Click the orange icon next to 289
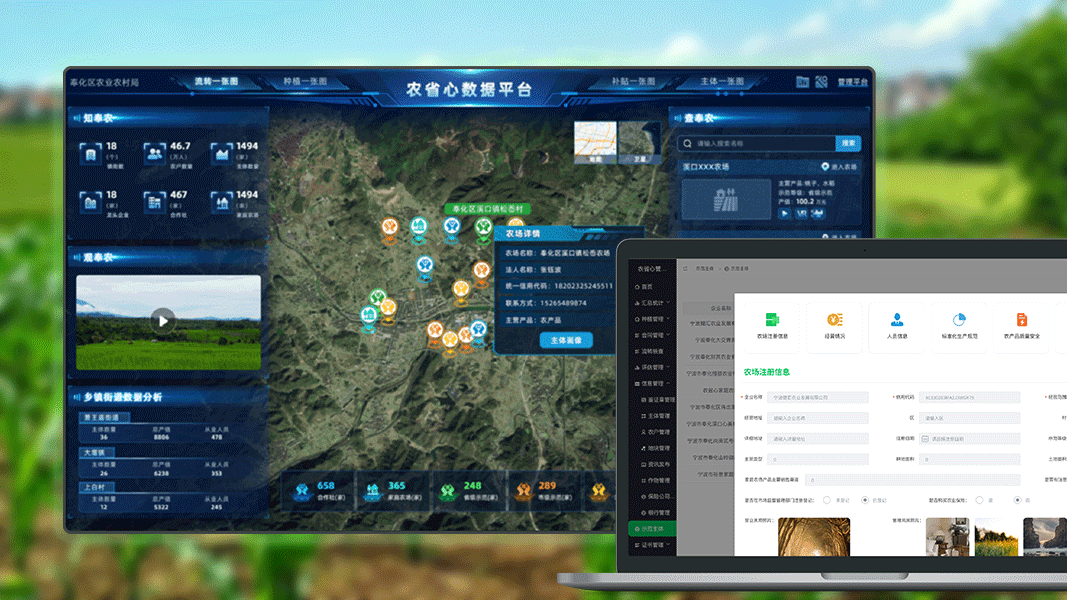Viewport: 1067px width, 600px height. coord(523,490)
